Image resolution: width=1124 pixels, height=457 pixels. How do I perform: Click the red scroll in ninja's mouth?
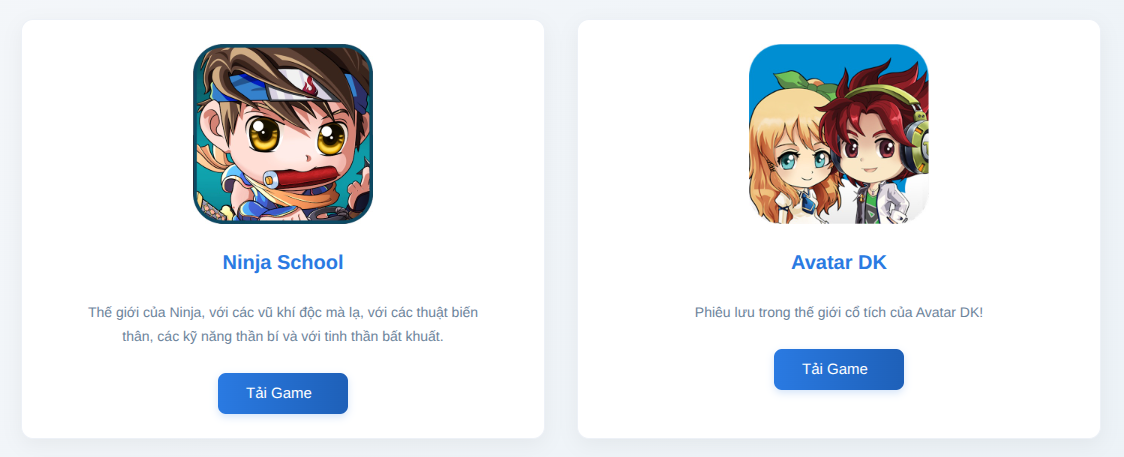(303, 178)
